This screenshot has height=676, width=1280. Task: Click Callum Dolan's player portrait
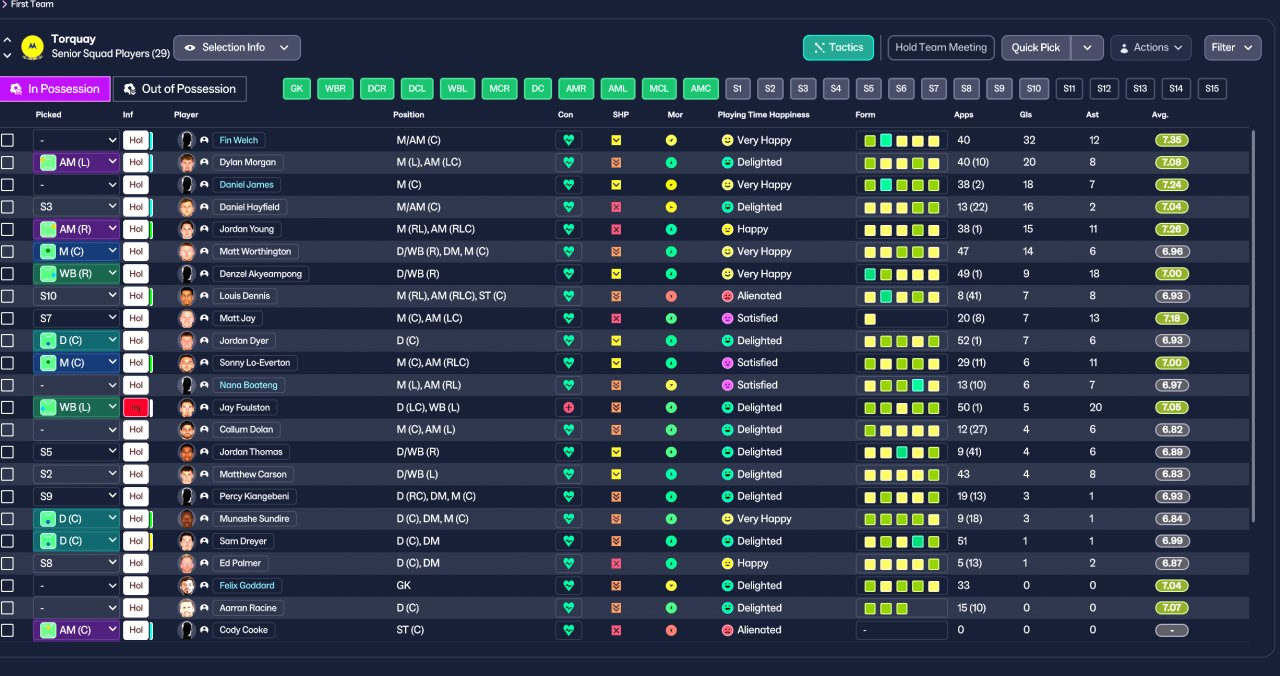(186, 430)
